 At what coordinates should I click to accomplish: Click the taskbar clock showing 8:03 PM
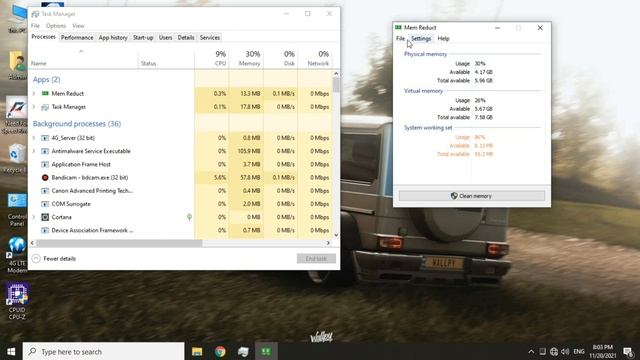coord(602,351)
